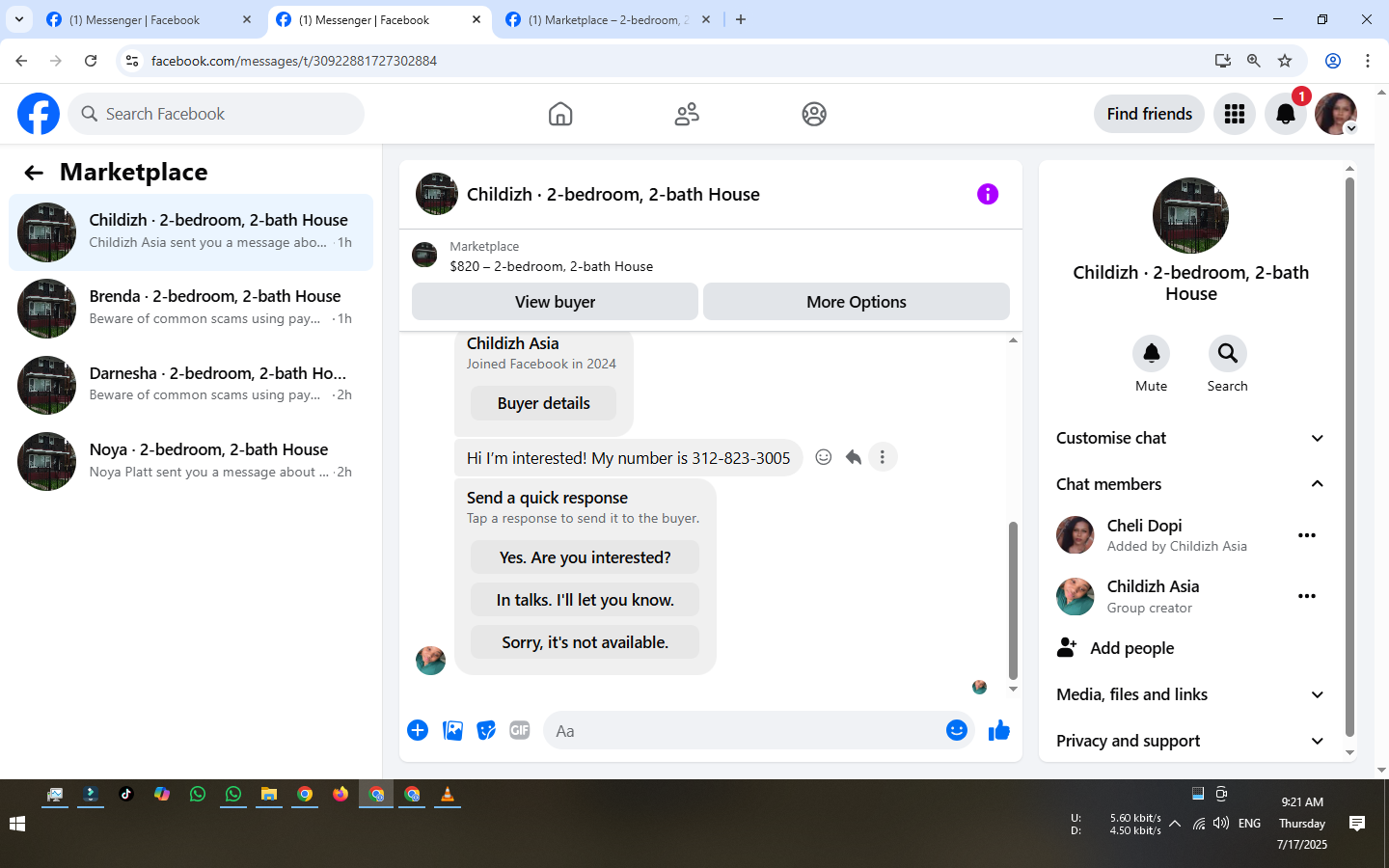This screenshot has height=868, width=1389.
Task: Open Firefox from the taskbar
Action: (340, 794)
